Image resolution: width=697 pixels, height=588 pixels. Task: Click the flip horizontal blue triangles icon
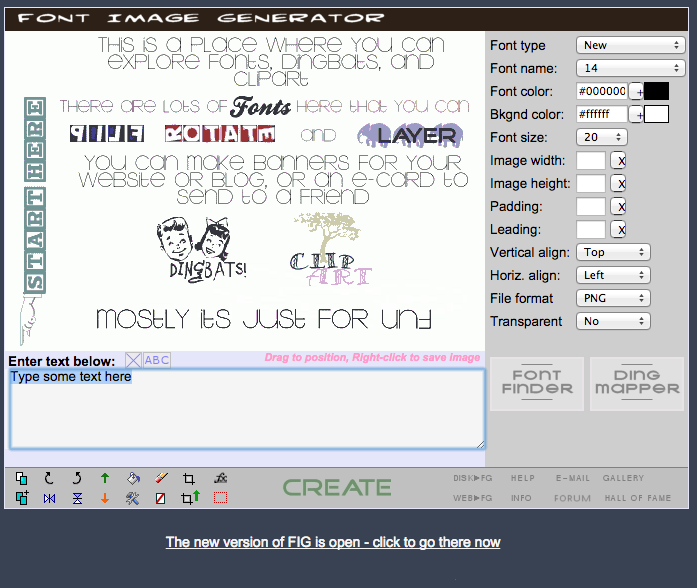[x=49, y=499]
